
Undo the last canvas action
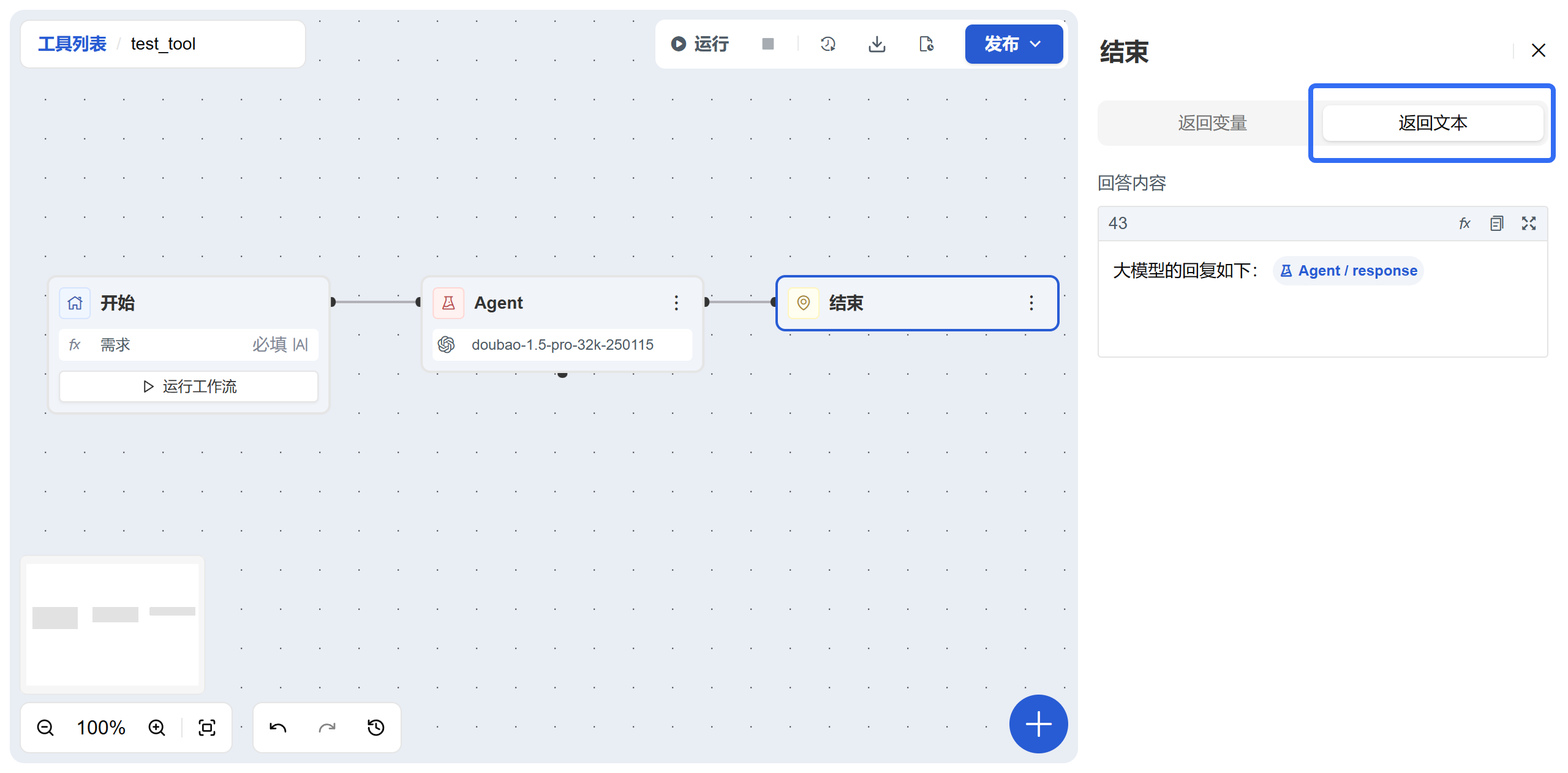pos(278,728)
